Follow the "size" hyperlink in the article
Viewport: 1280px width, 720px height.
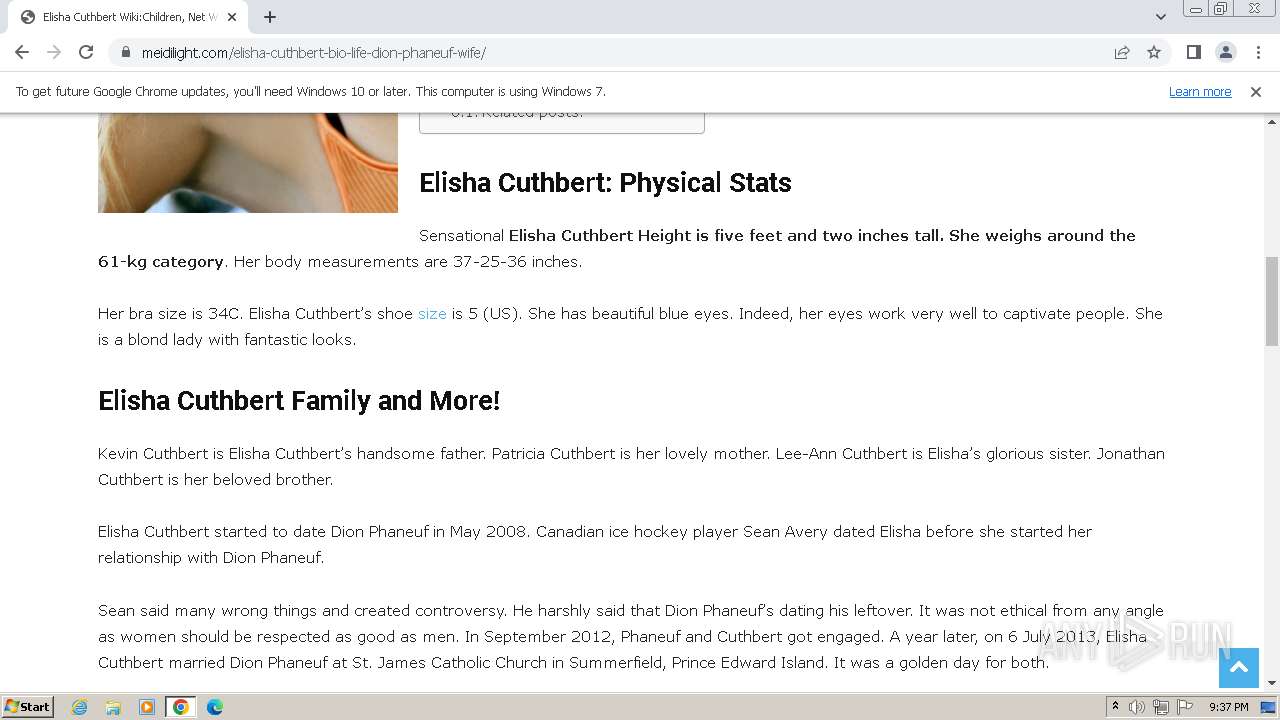(432, 313)
